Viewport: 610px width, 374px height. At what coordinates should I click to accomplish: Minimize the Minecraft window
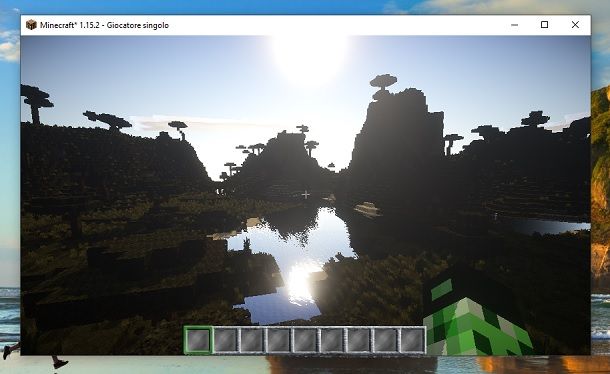(514, 25)
